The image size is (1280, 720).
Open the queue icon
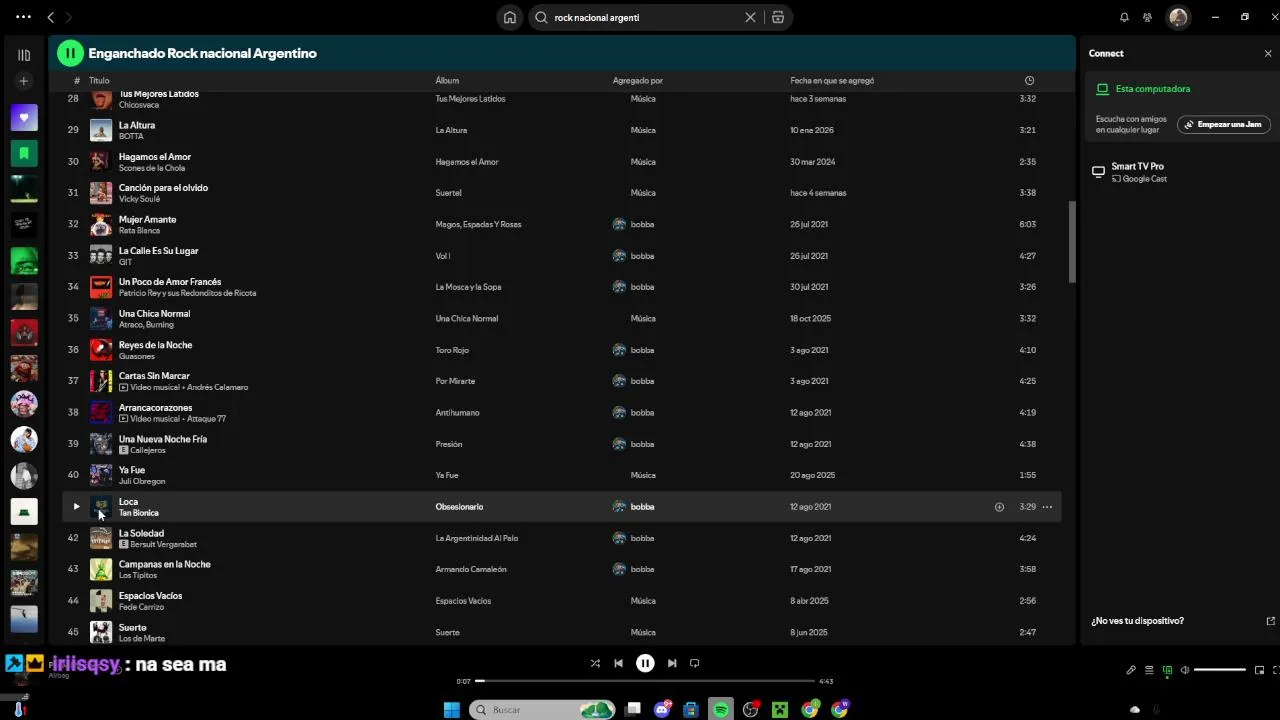[1150, 670]
